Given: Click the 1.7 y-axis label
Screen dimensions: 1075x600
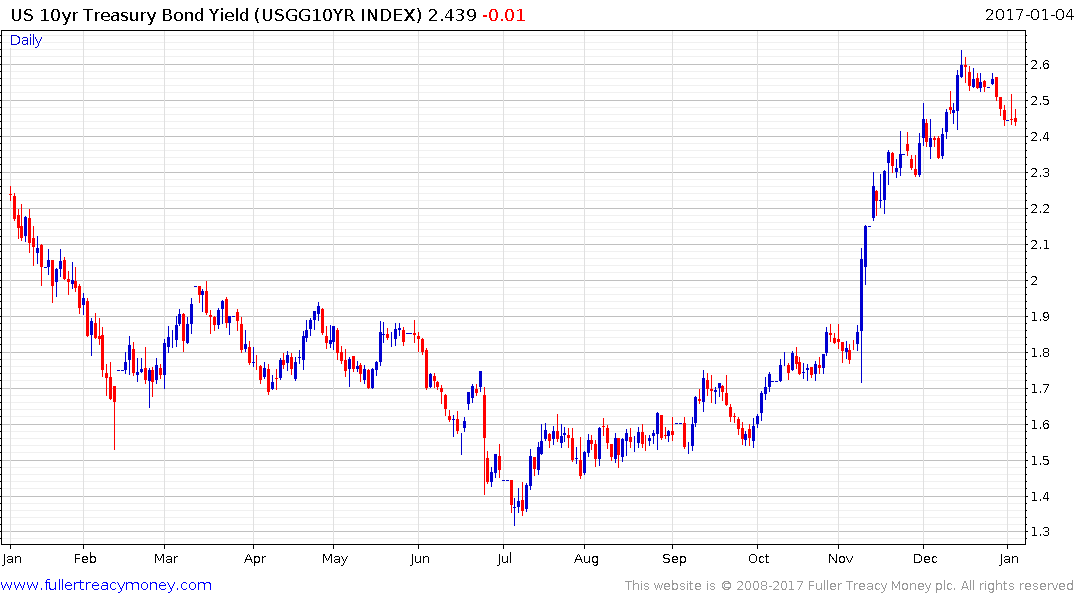Looking at the screenshot, I should point(1040,389).
